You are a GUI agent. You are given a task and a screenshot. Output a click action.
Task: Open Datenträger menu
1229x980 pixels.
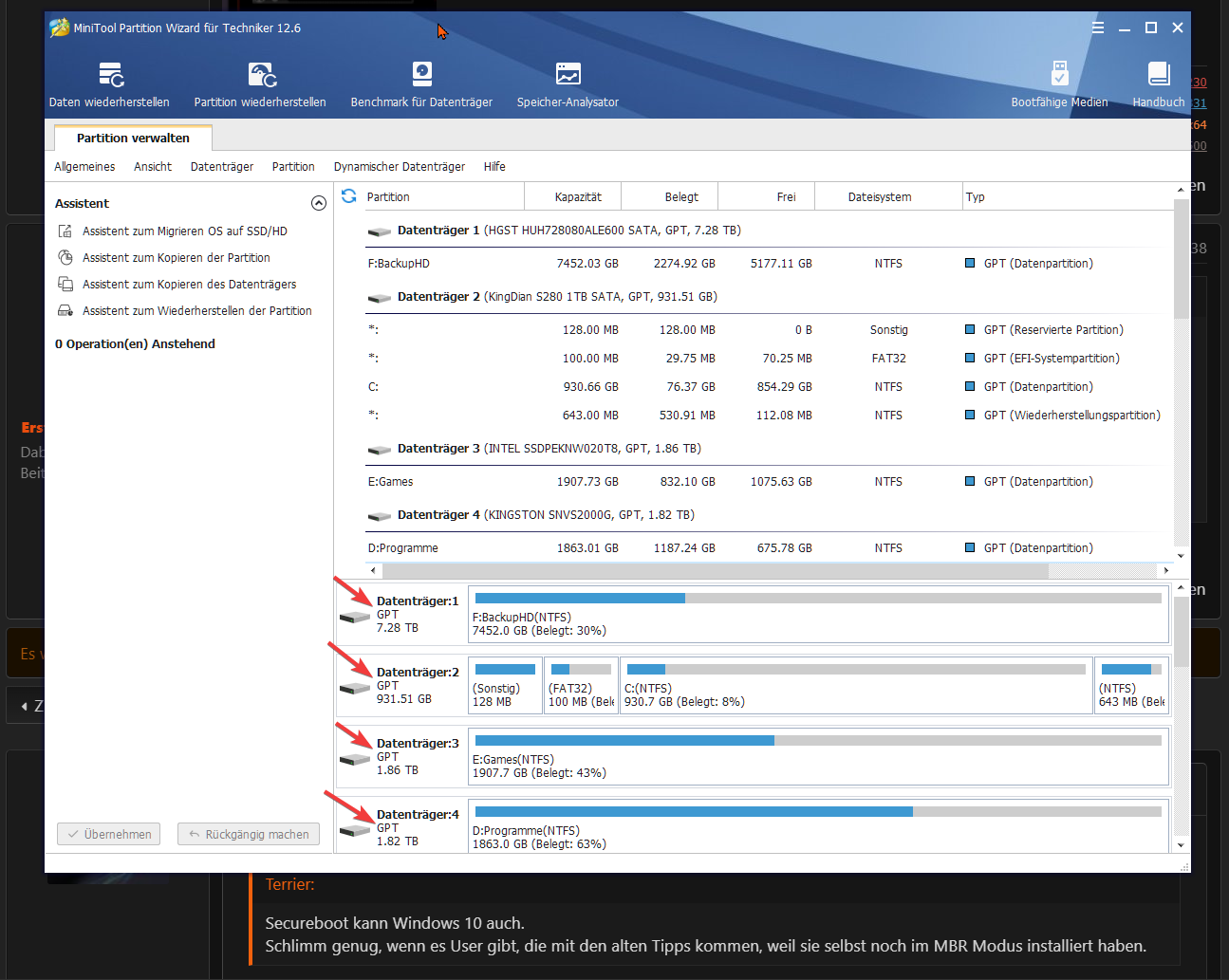(222, 166)
